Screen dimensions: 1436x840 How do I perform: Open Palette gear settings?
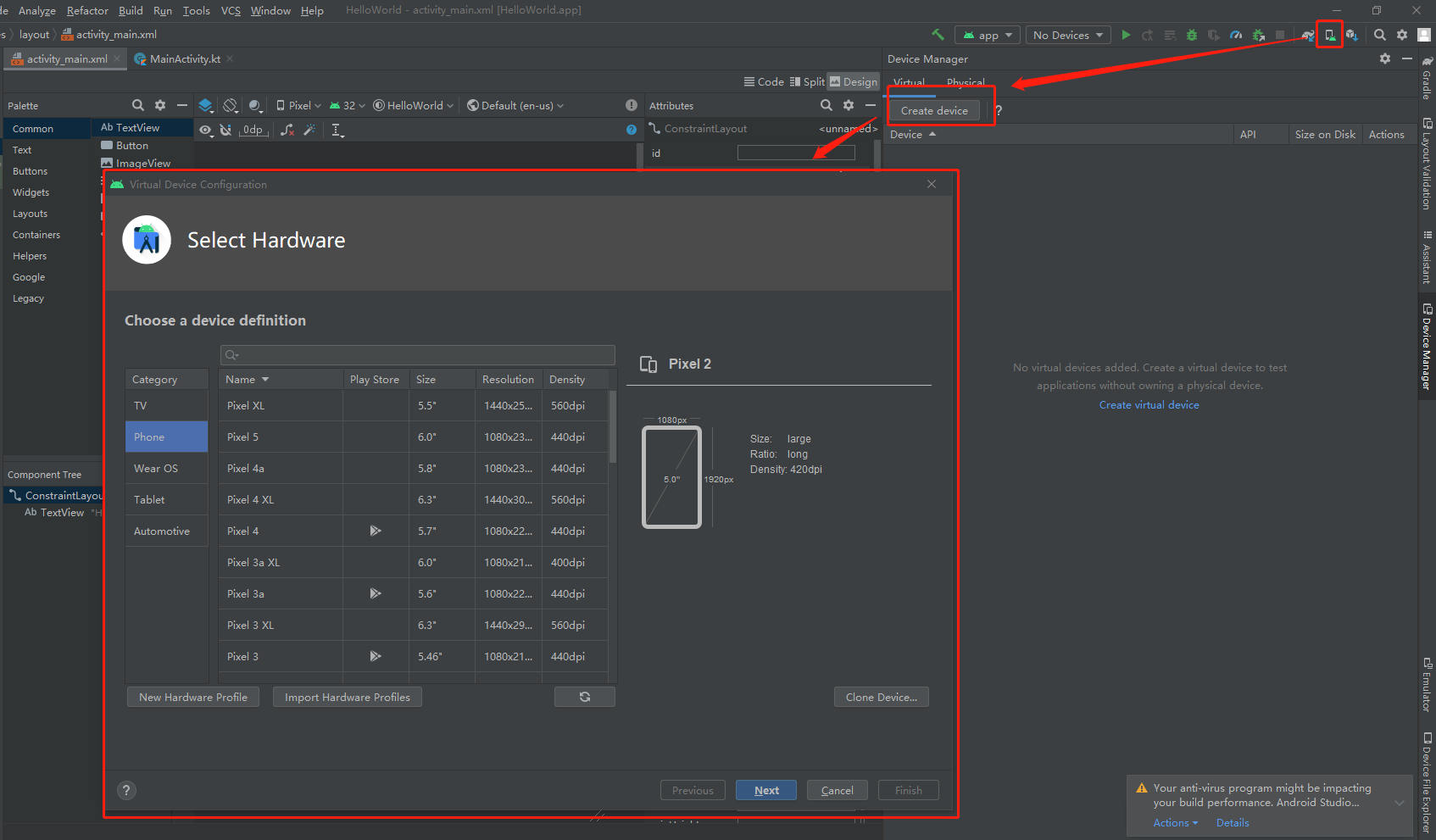coord(160,105)
